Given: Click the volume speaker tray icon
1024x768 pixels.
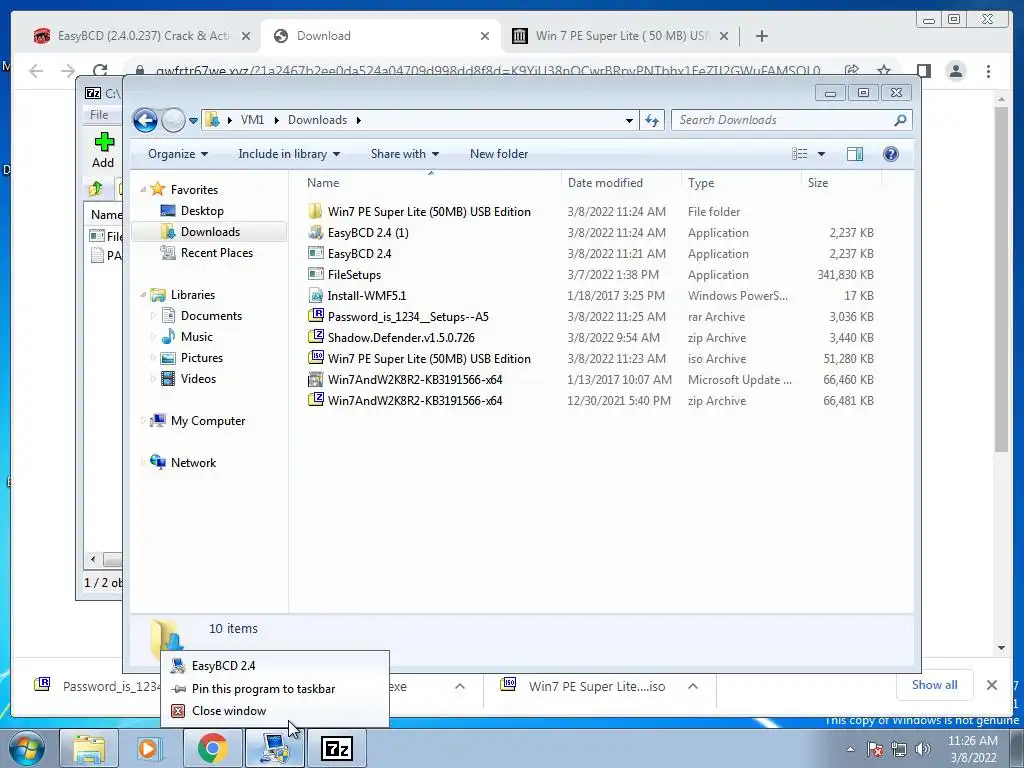Looking at the screenshot, I should [923, 749].
